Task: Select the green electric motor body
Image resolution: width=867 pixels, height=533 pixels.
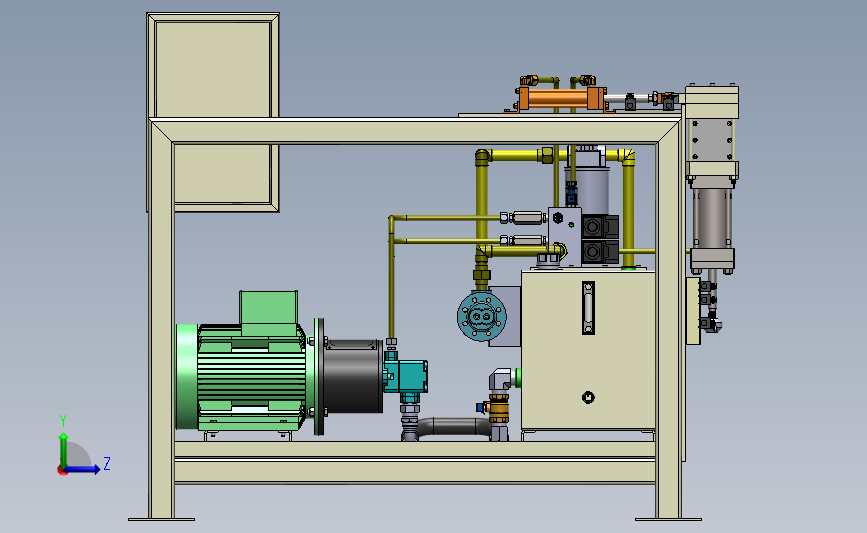Action: pyautogui.click(x=252, y=379)
